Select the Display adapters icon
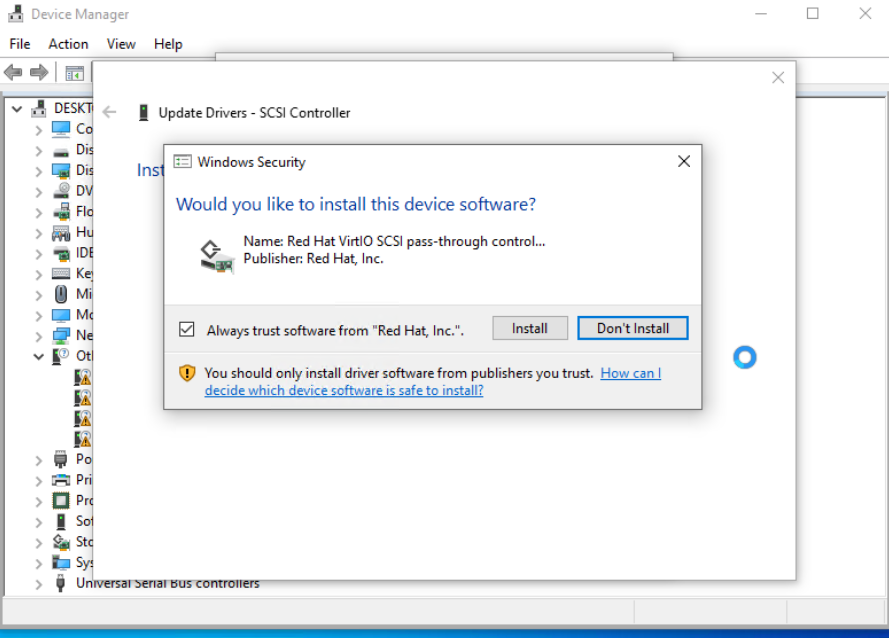This screenshot has width=889, height=638. tap(61, 170)
